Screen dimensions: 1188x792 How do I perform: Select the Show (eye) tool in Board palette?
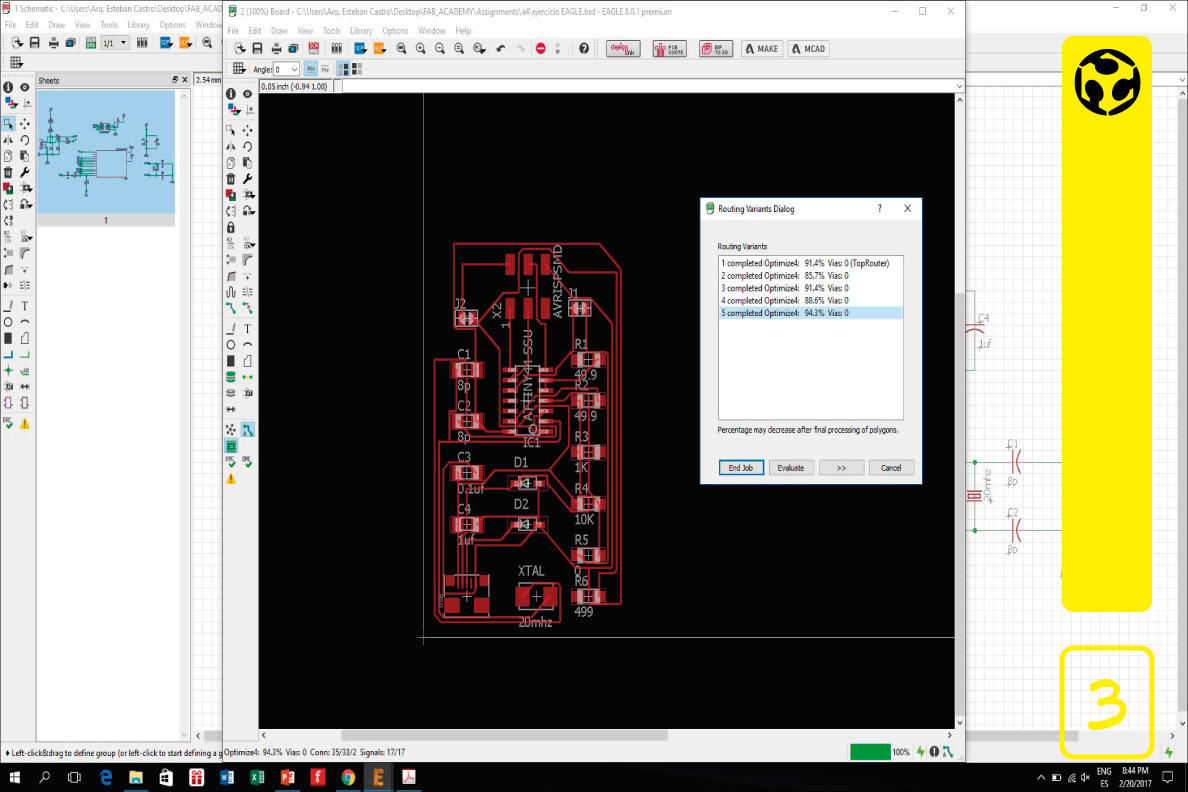[x=247, y=93]
